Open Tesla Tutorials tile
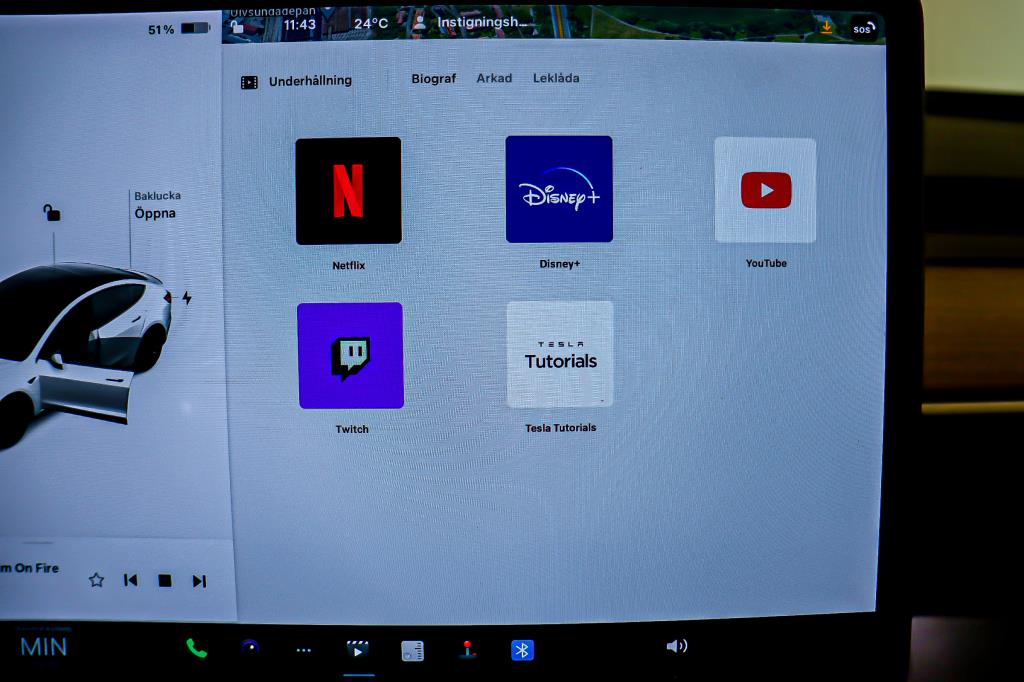Screen dimensions: 1024x682 560,355
